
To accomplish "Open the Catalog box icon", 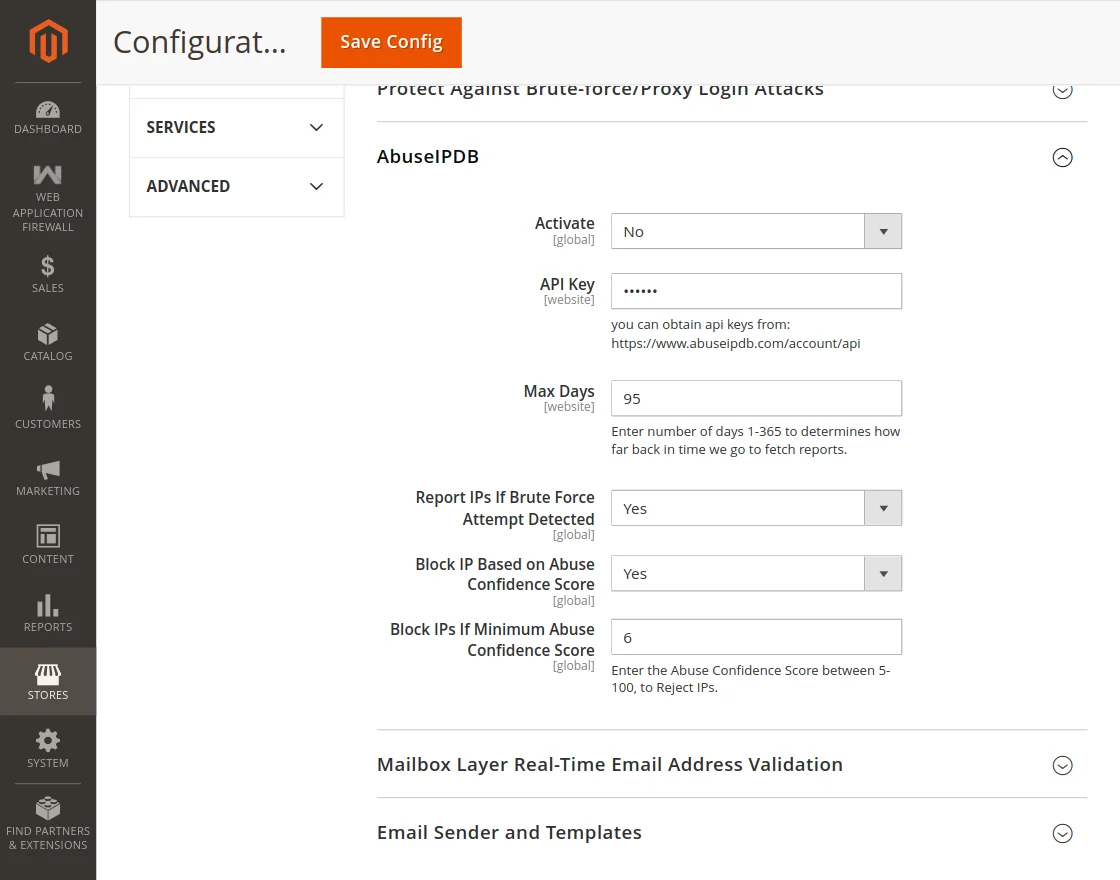I will pyautogui.click(x=48, y=334).
